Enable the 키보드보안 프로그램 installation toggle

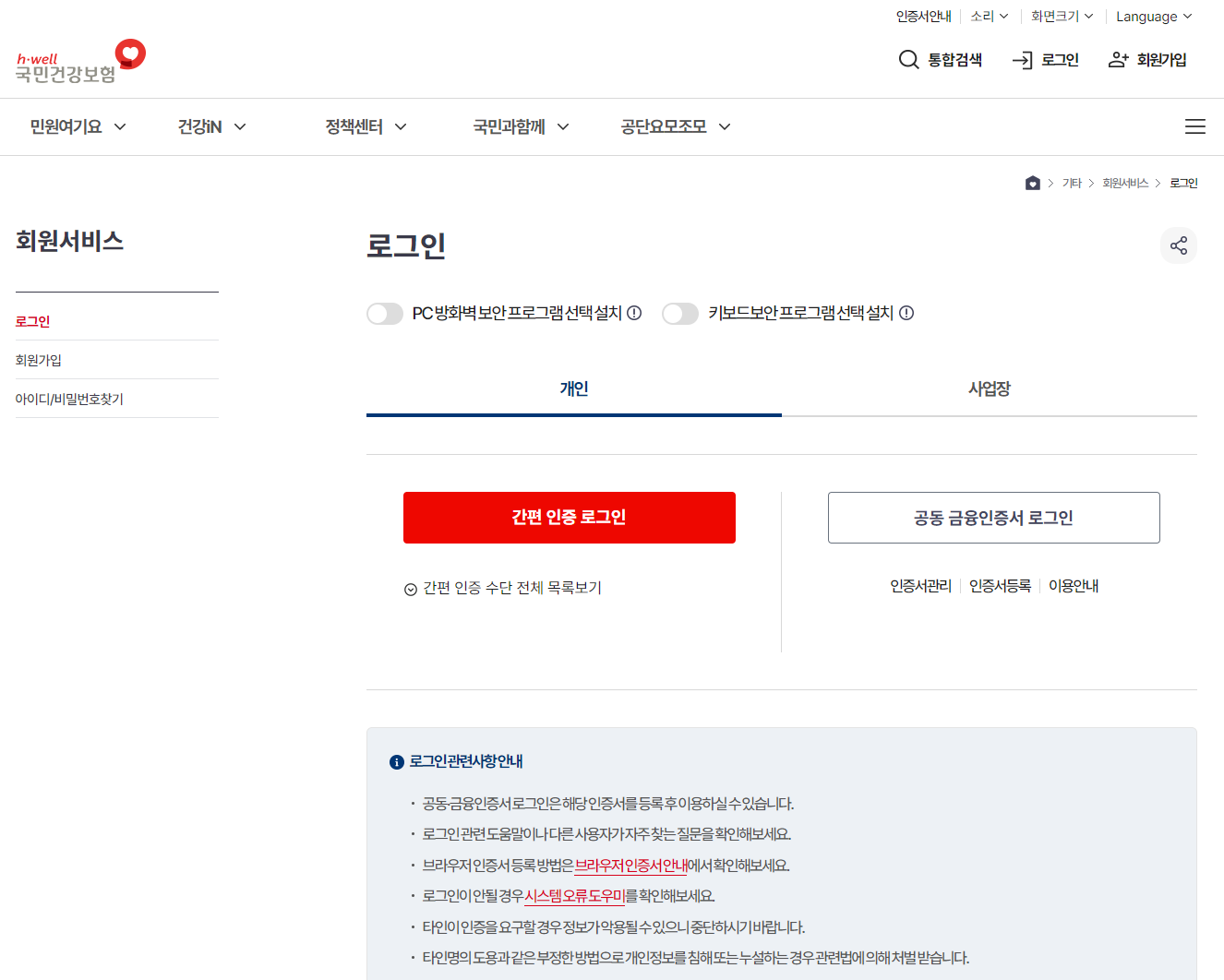(x=680, y=313)
